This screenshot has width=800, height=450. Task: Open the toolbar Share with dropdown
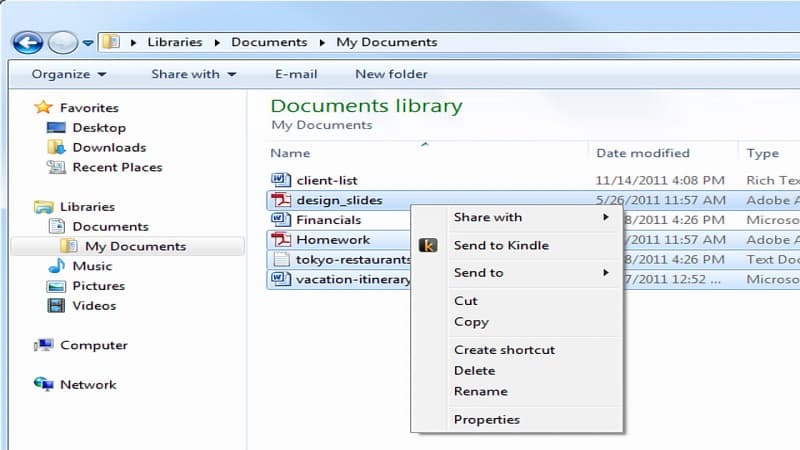(x=193, y=74)
